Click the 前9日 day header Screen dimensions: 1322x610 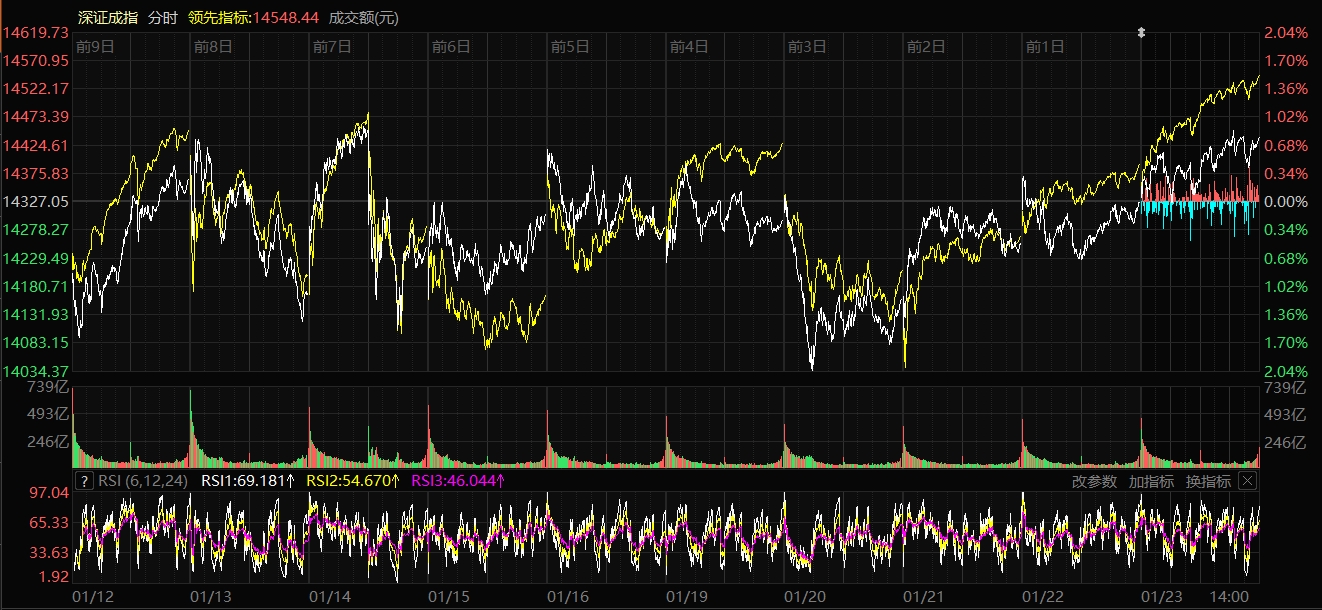[95, 46]
